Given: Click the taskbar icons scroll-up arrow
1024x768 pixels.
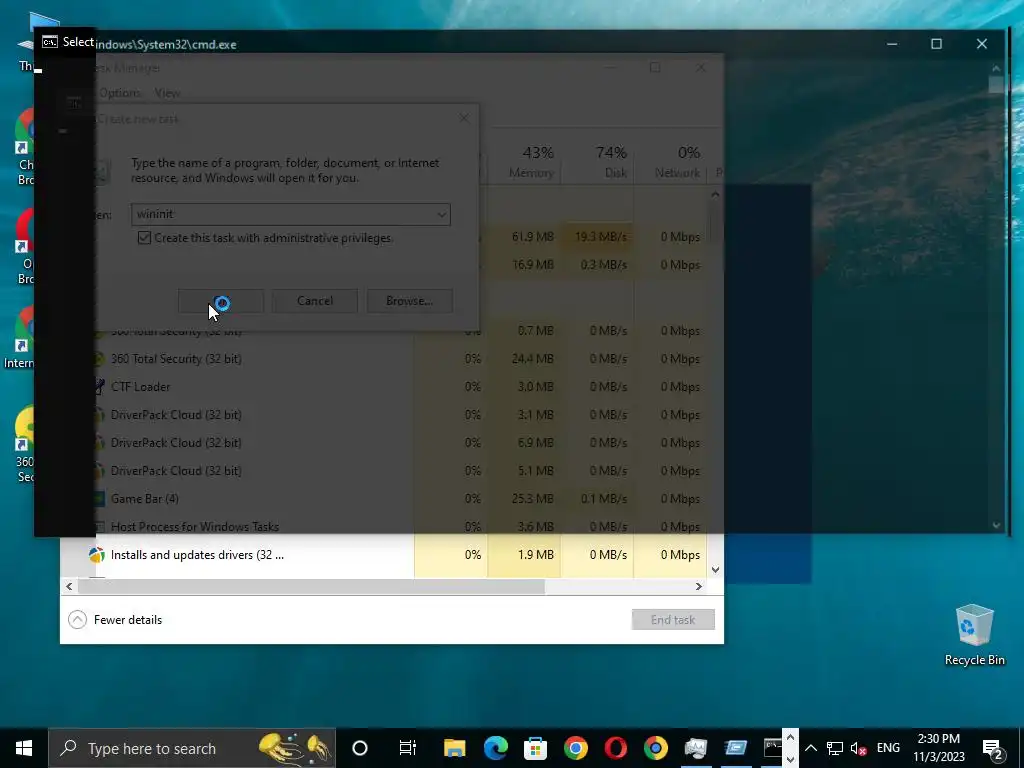Looking at the screenshot, I should pyautogui.click(x=790, y=738).
